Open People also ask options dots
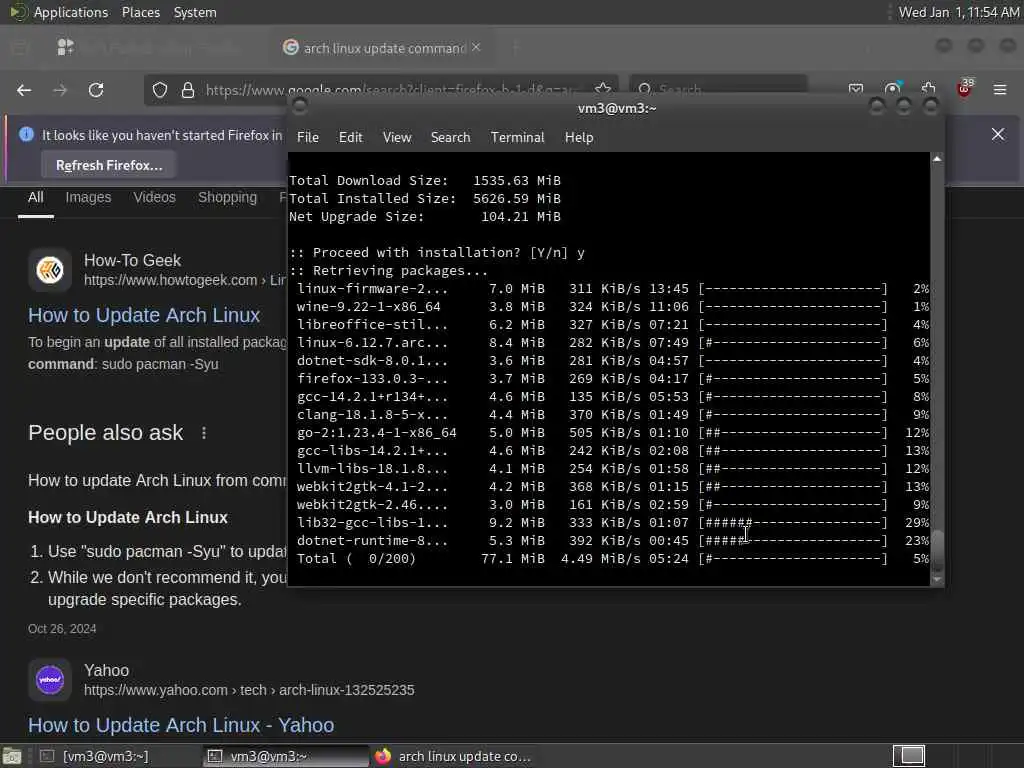The image size is (1024, 768). [x=204, y=433]
